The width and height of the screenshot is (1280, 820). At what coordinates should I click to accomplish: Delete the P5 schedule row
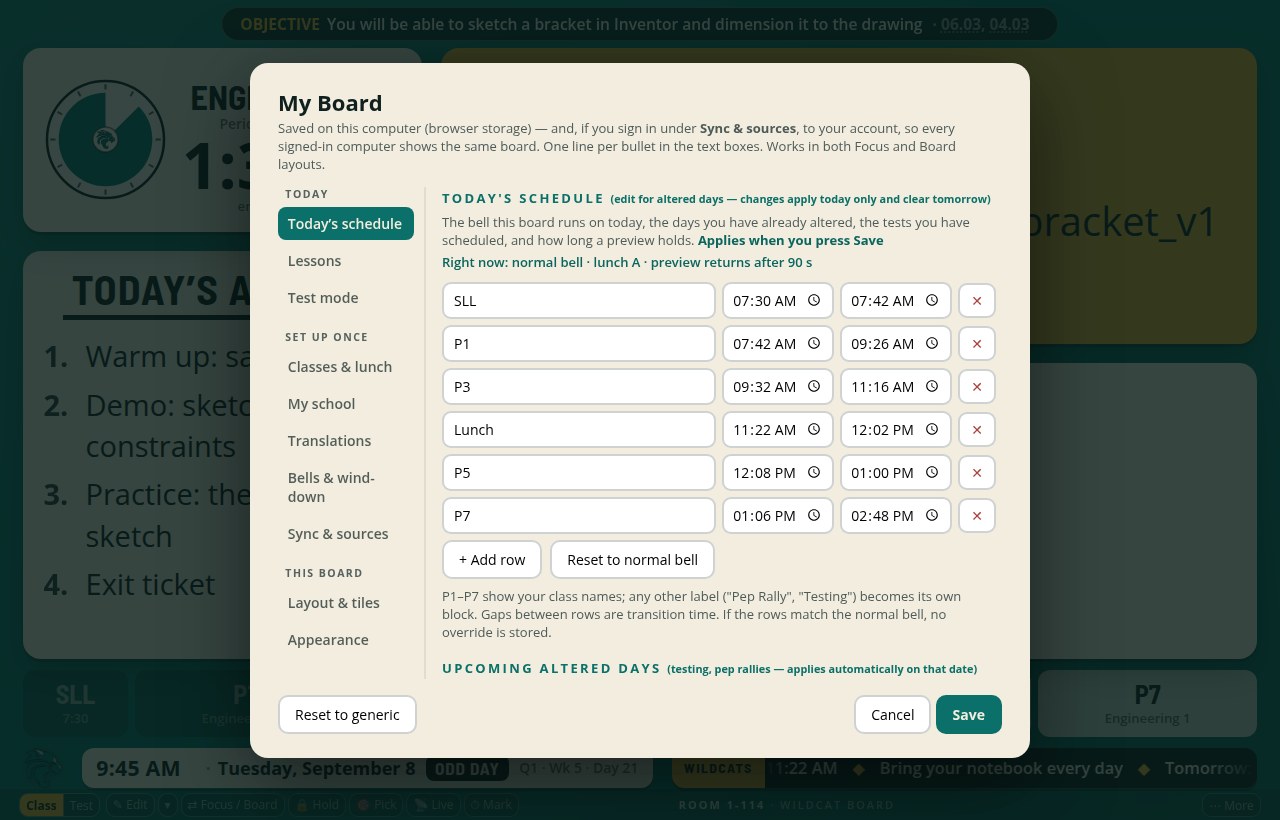pyautogui.click(x=977, y=472)
